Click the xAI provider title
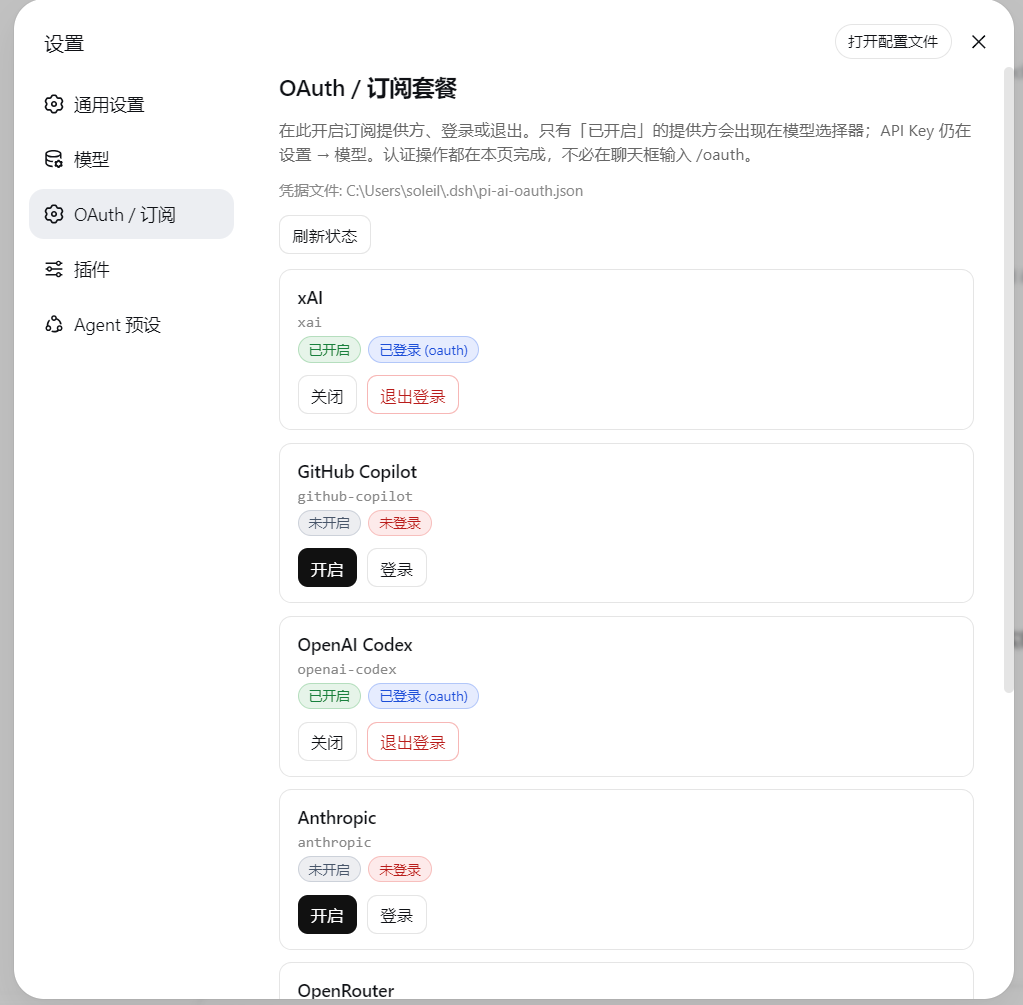This screenshot has width=1023, height=1005. [310, 298]
